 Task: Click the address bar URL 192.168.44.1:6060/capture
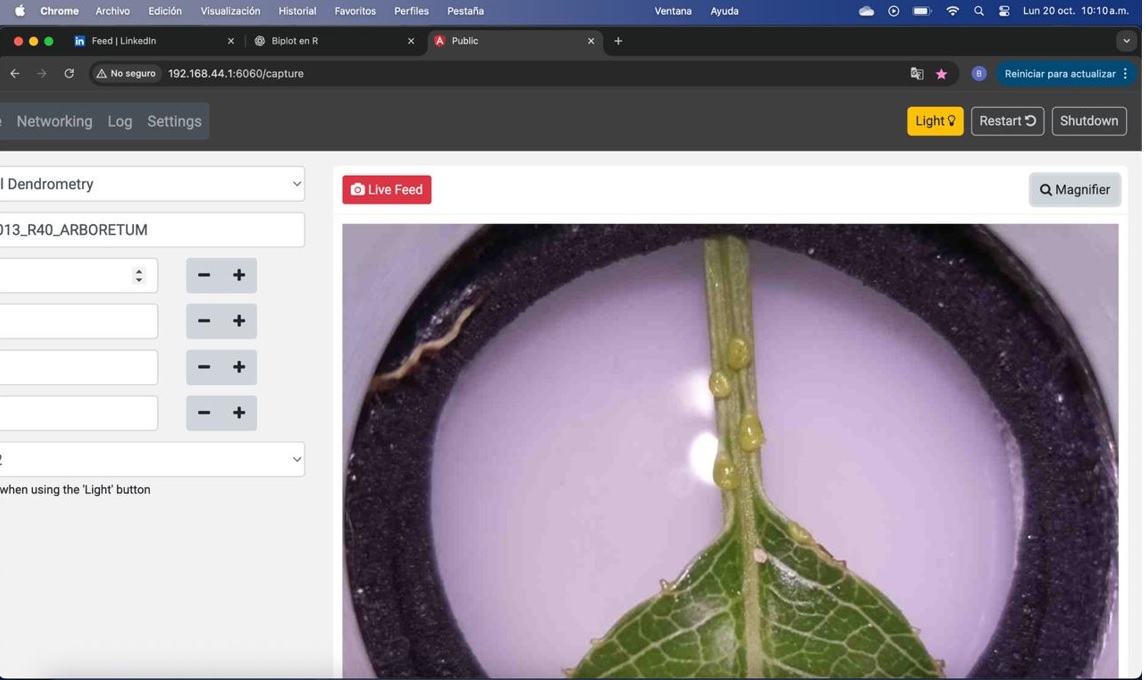coord(236,73)
